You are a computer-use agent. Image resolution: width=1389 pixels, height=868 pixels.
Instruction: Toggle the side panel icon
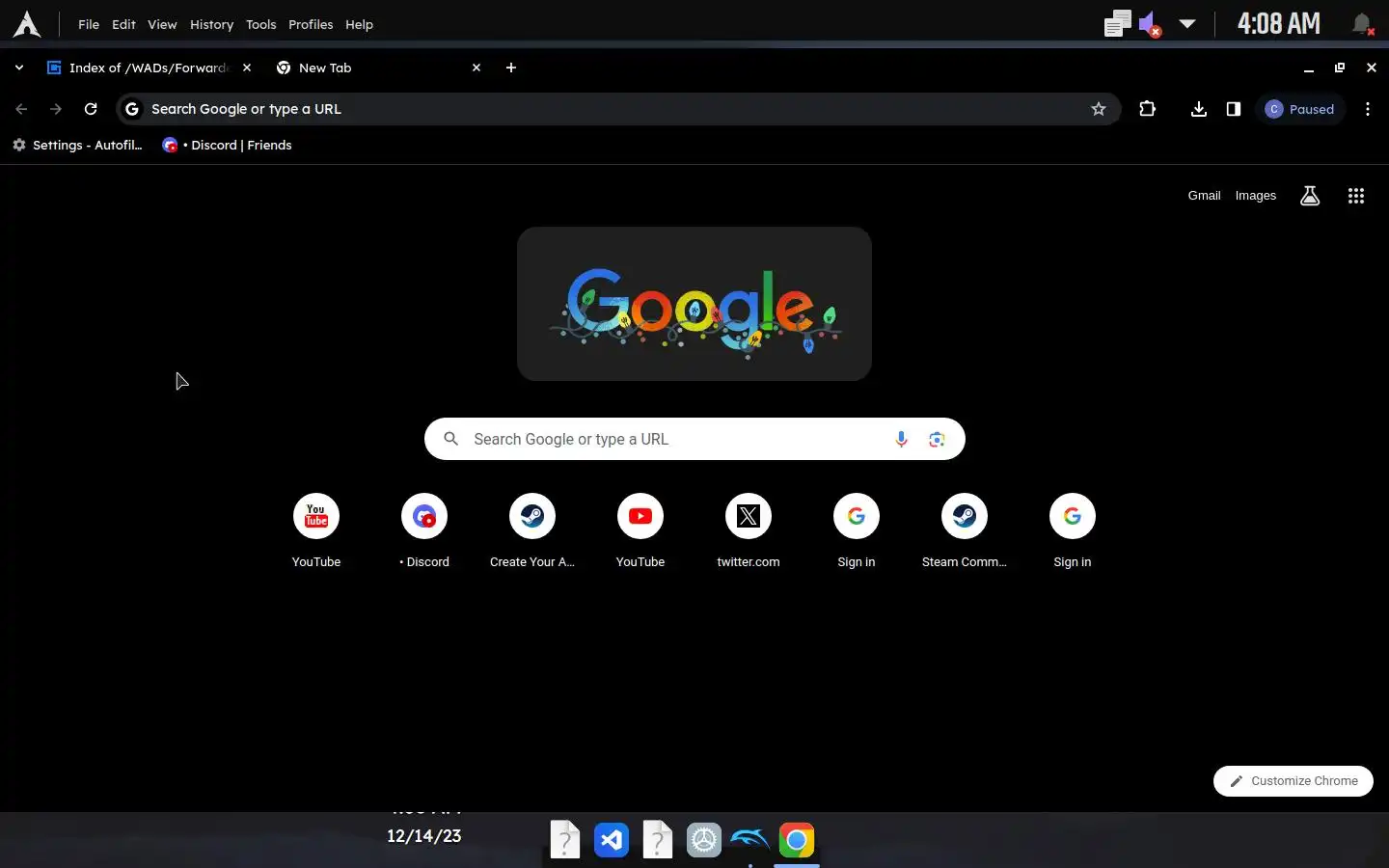tap(1233, 109)
